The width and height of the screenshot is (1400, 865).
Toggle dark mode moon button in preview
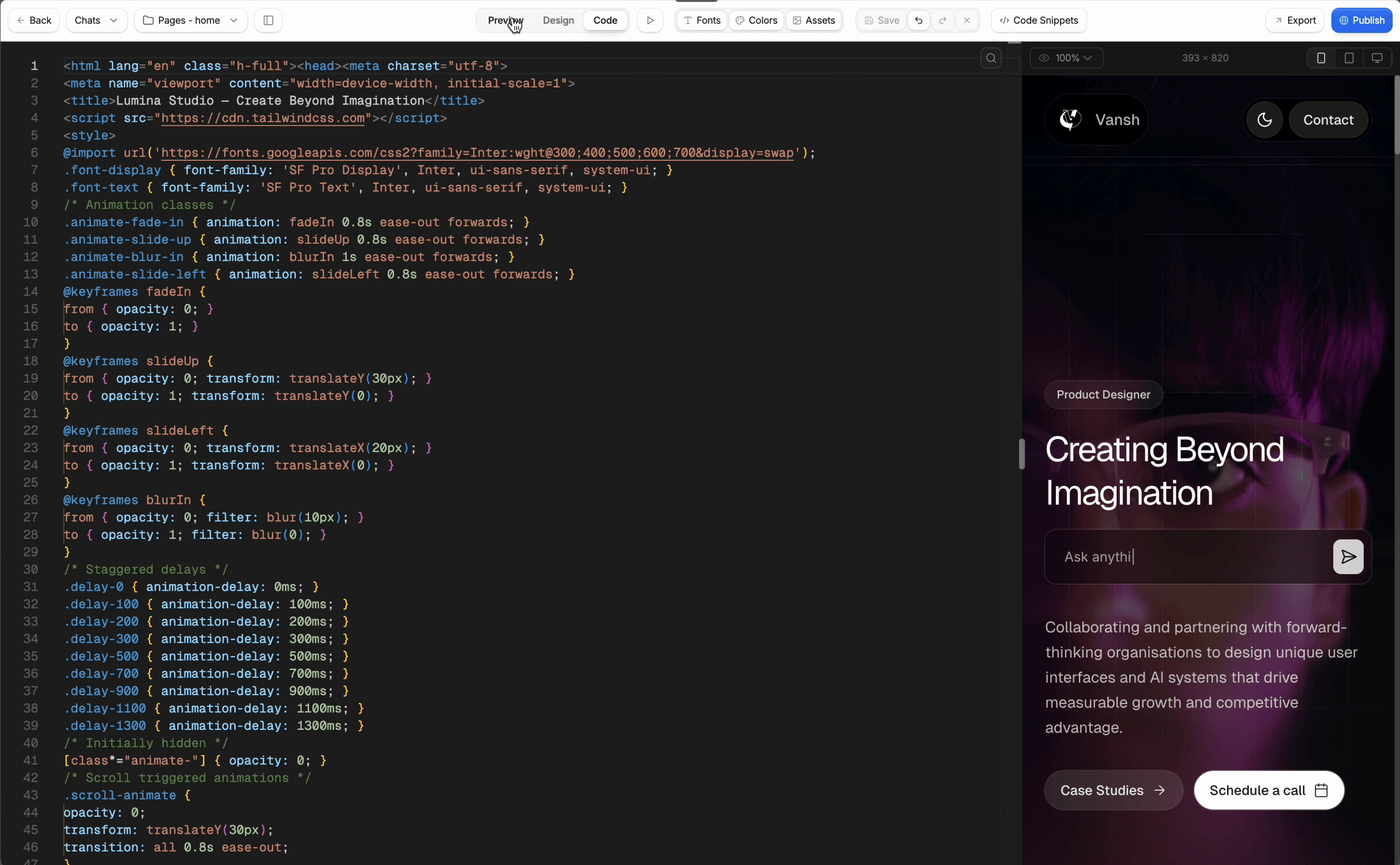pyautogui.click(x=1264, y=120)
